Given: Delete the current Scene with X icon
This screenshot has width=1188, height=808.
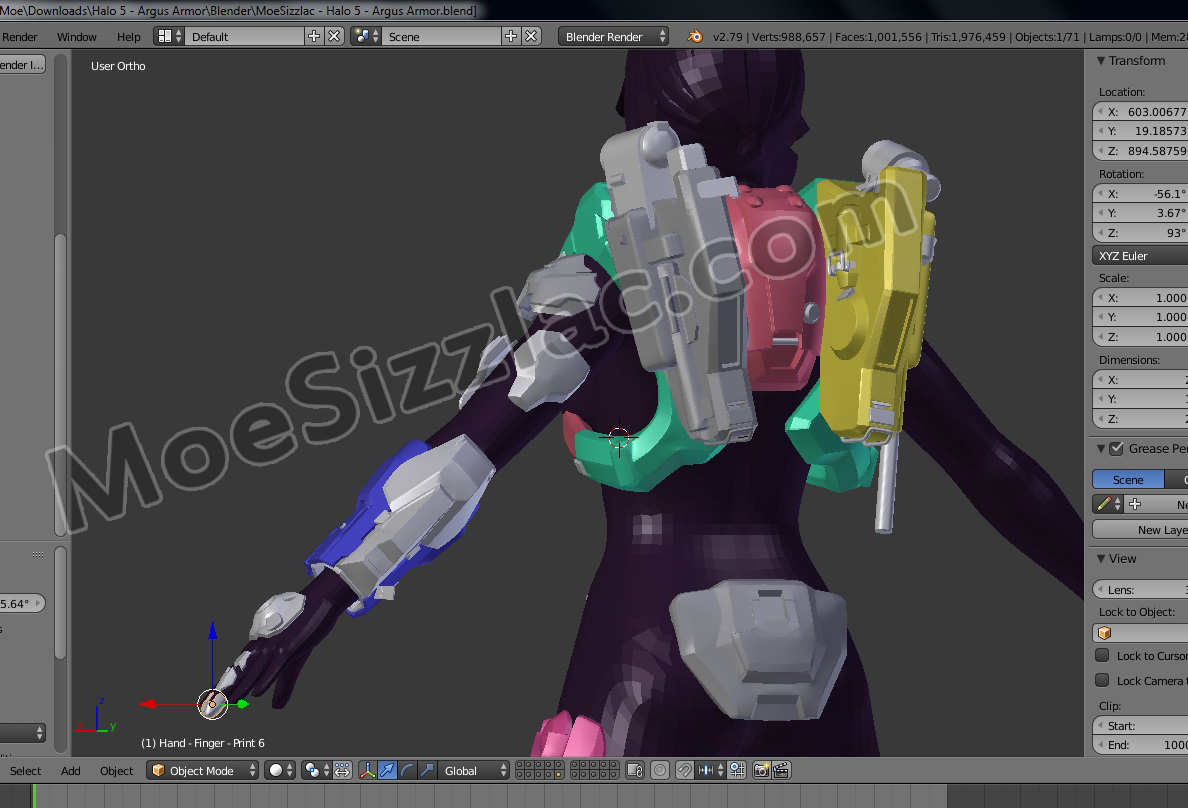Looking at the screenshot, I should [x=531, y=36].
